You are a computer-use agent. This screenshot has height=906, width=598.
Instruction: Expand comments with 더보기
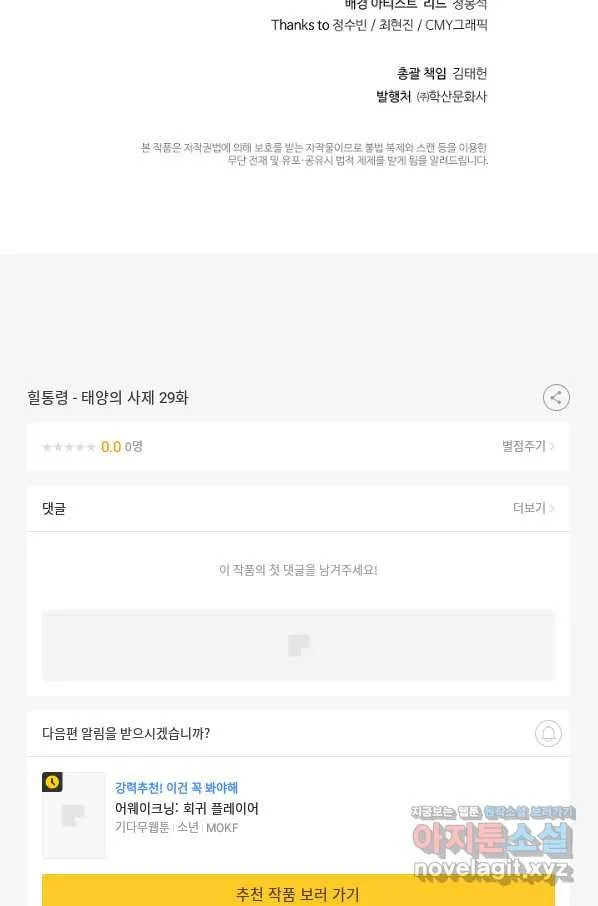pos(533,508)
